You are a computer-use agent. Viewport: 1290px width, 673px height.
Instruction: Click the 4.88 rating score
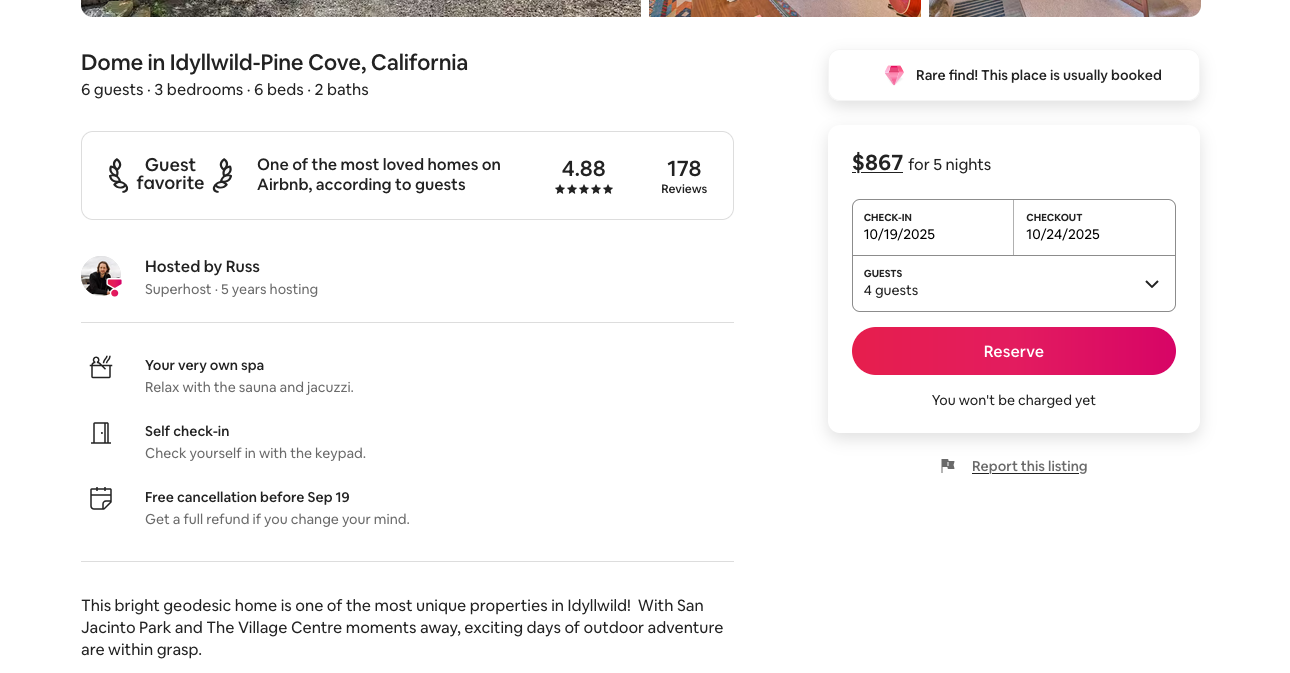coord(584,168)
